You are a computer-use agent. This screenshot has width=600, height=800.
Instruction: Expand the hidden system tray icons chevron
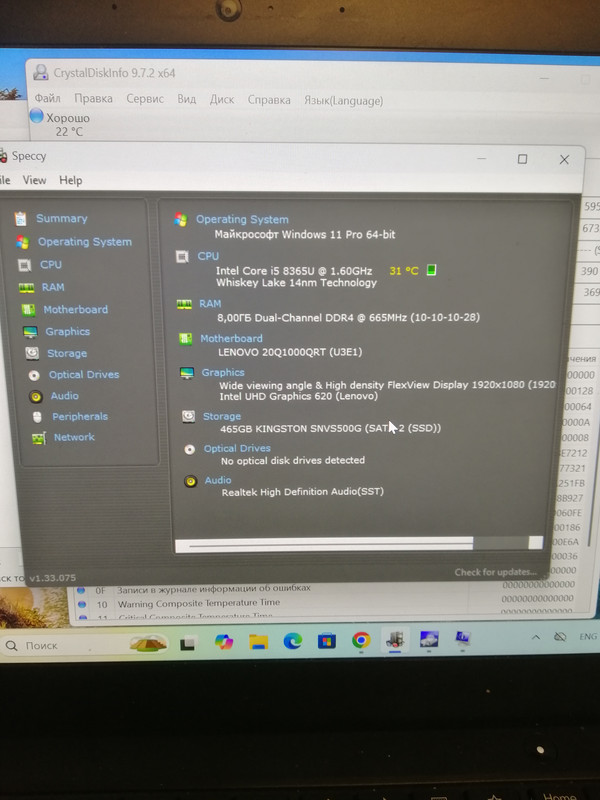(536, 637)
